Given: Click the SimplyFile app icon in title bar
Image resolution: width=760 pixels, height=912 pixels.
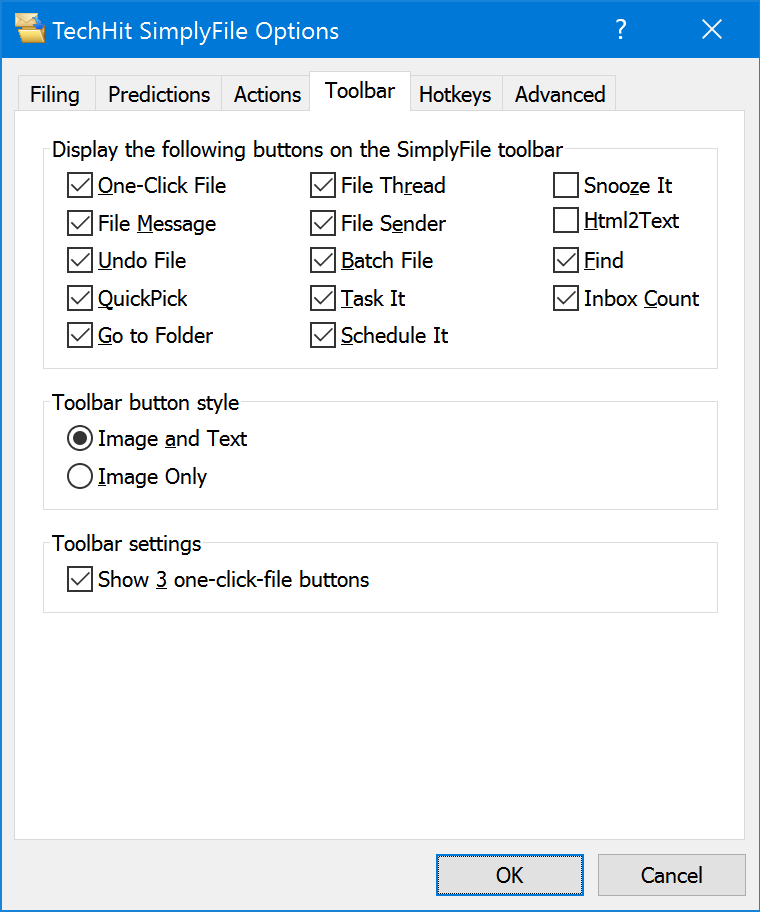Looking at the screenshot, I should tap(30, 29).
